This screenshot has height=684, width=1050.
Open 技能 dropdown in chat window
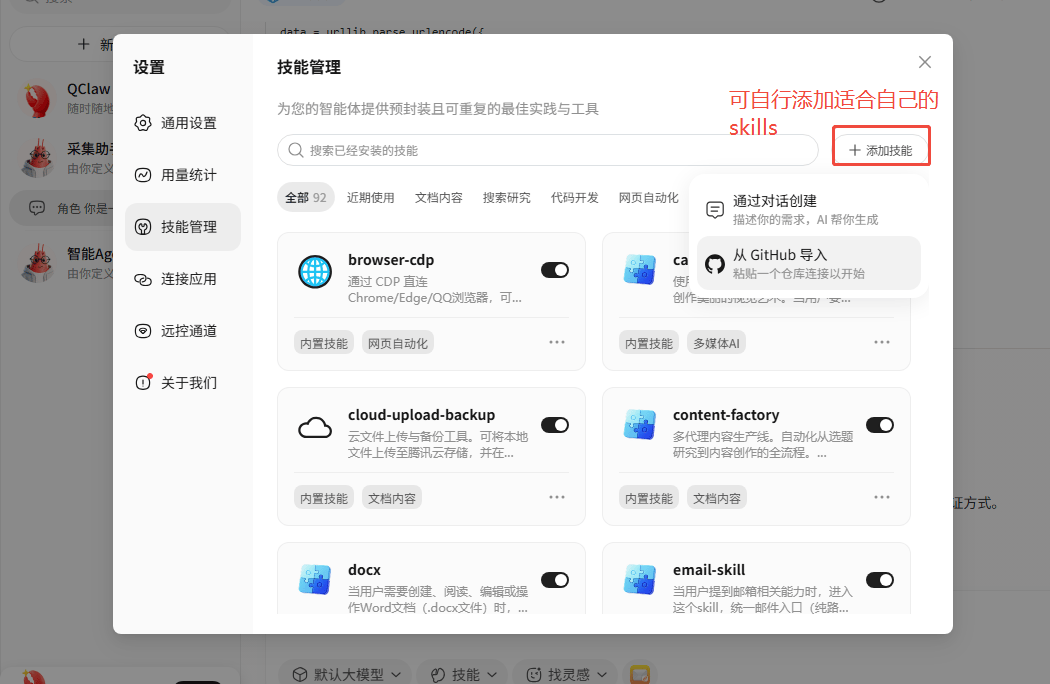[x=463, y=673]
